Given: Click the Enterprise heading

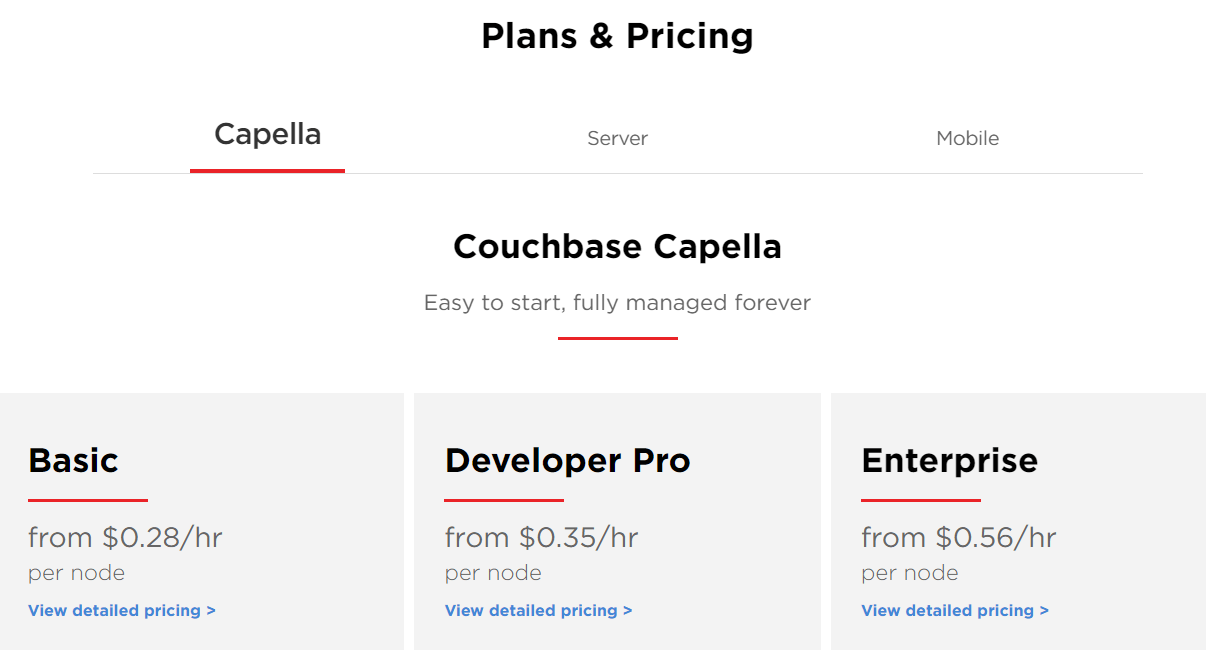Looking at the screenshot, I should coord(949,460).
